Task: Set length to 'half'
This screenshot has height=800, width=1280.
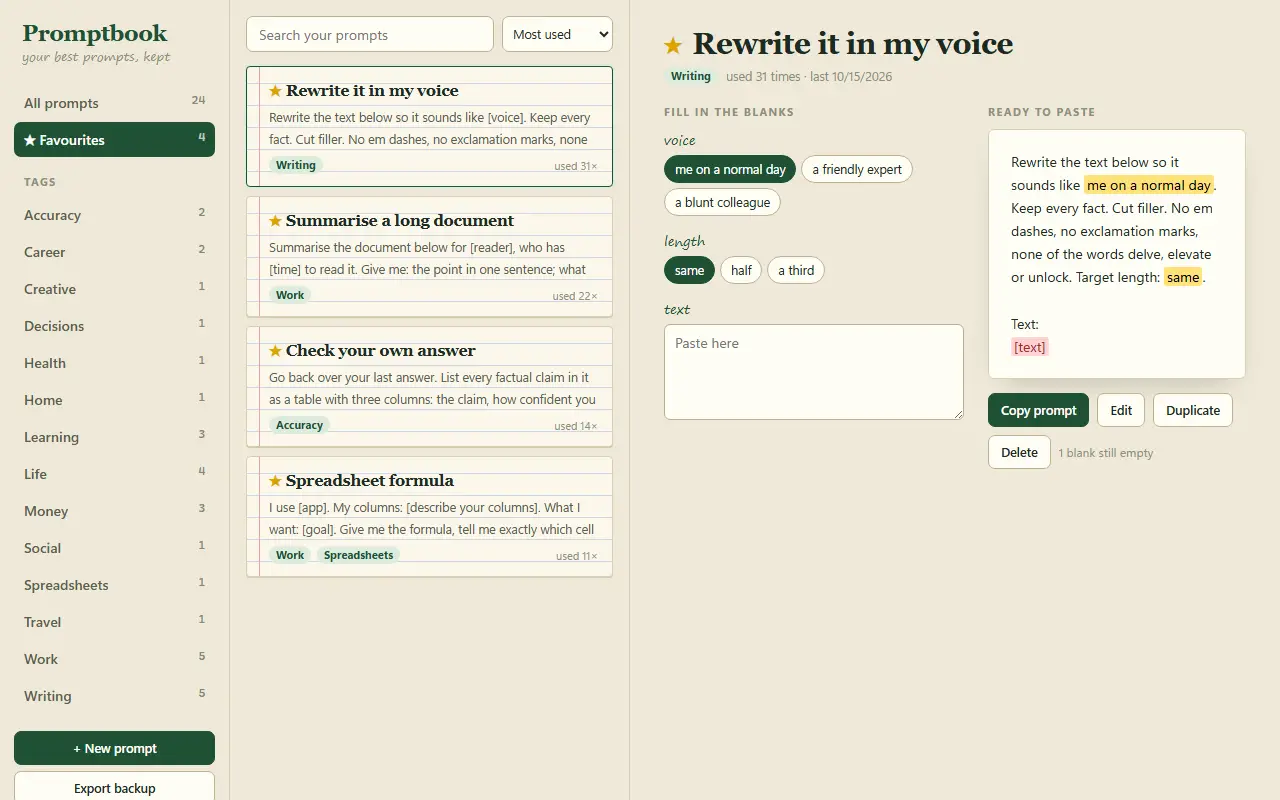Action: pyautogui.click(x=741, y=270)
